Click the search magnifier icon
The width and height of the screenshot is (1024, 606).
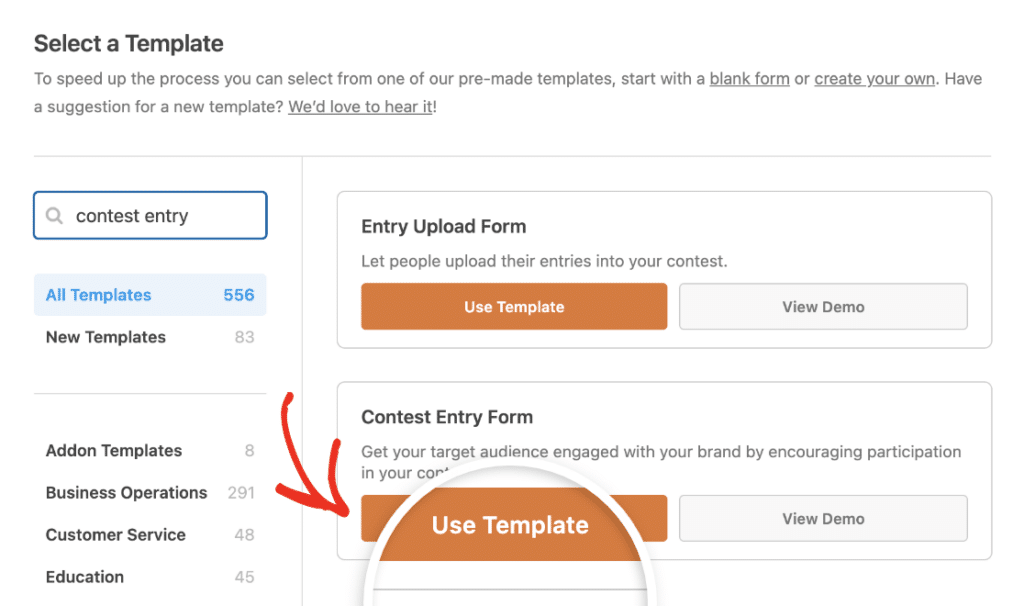(x=55, y=216)
